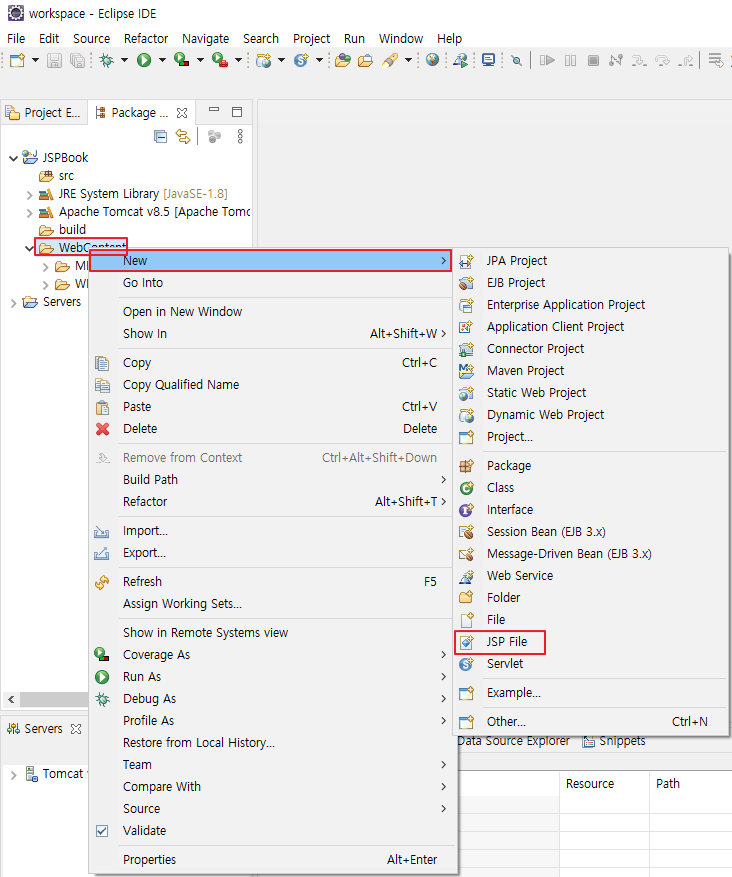Image resolution: width=732 pixels, height=877 pixels.
Task: Toggle Link with Editor in Package Explorer
Action: (x=183, y=136)
